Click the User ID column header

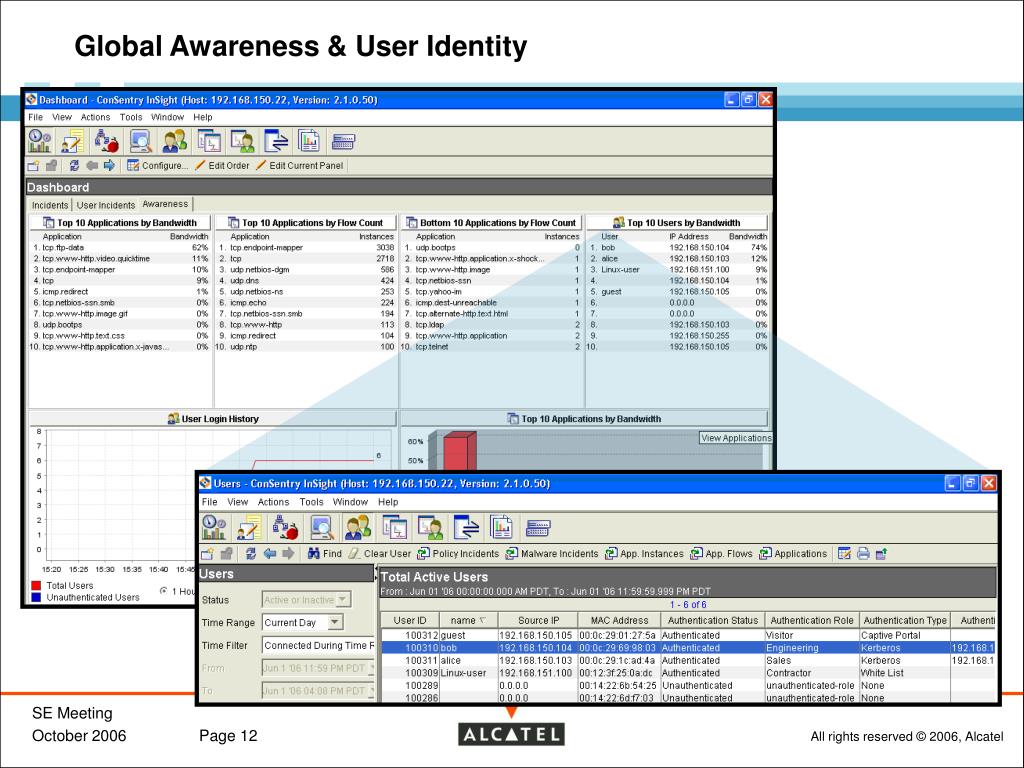tap(409, 620)
